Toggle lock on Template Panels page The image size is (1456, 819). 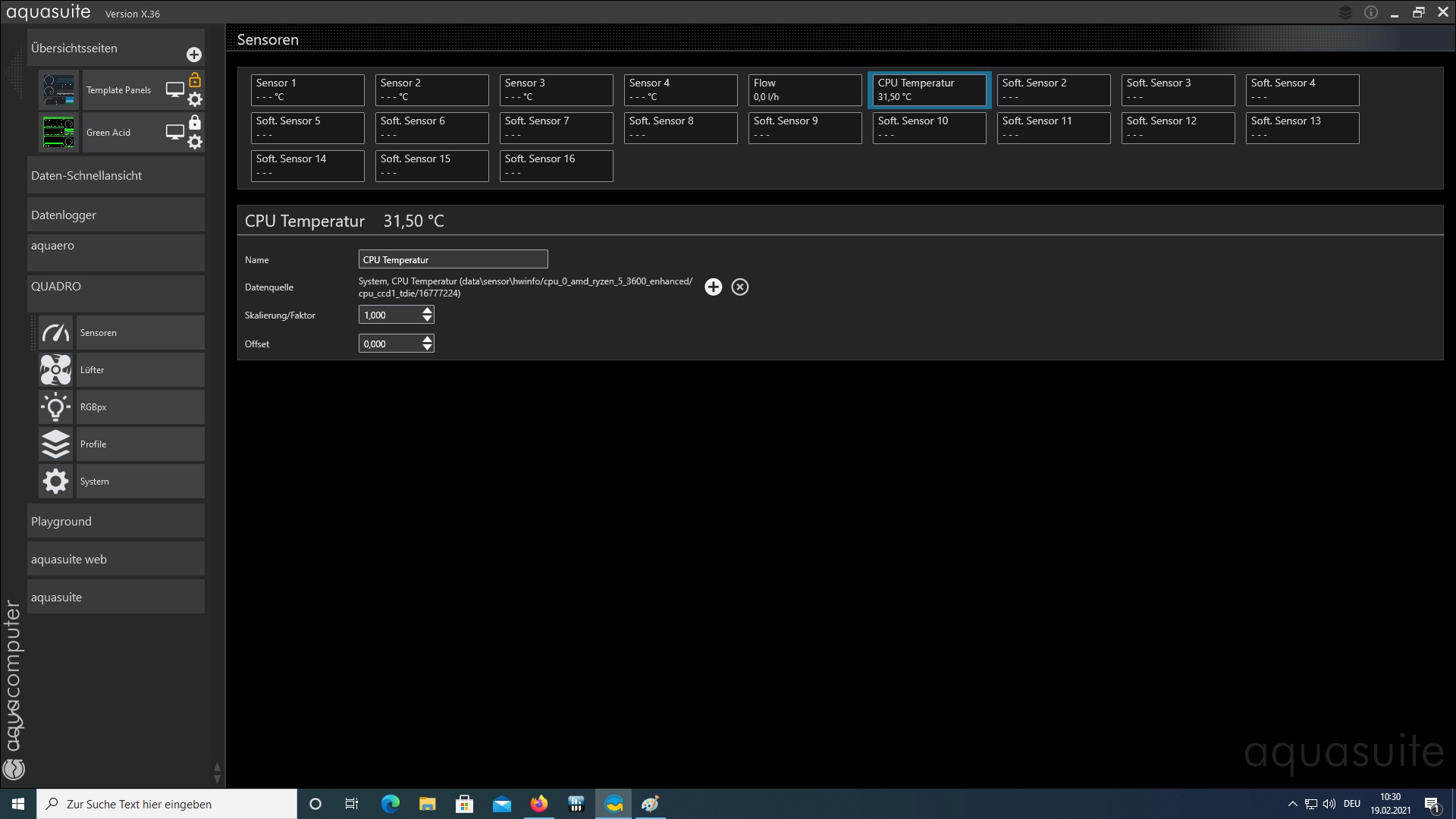pyautogui.click(x=195, y=80)
